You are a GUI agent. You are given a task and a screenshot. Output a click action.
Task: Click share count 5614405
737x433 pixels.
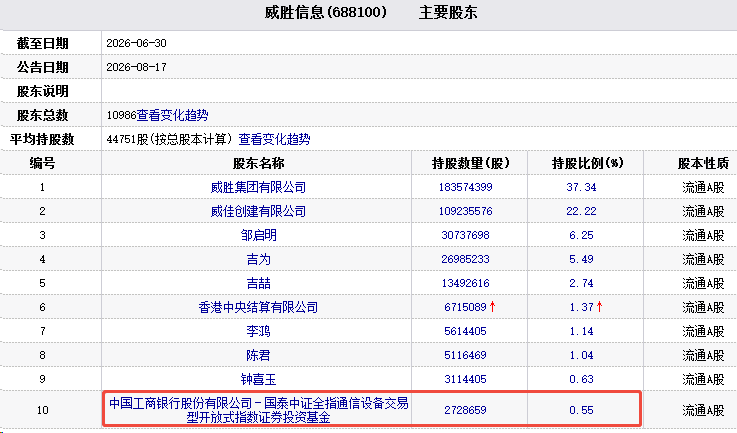465,331
